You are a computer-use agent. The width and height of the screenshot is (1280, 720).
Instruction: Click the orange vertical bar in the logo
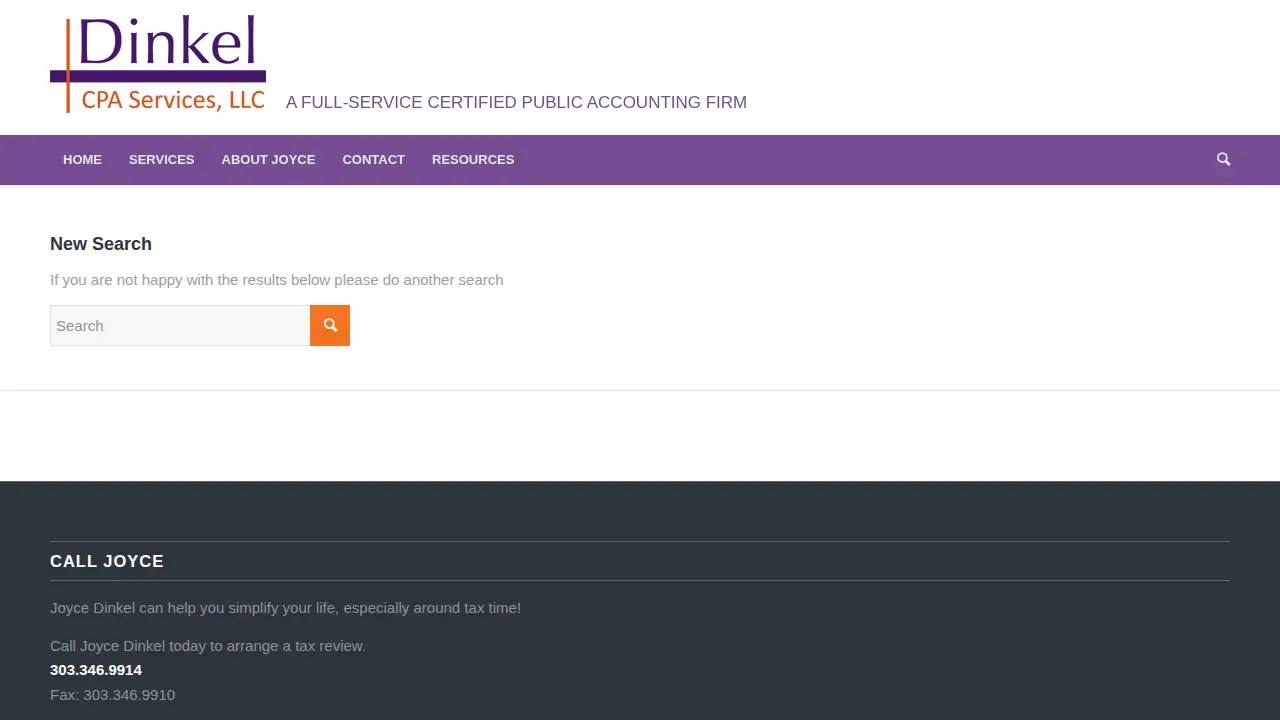(x=68, y=65)
